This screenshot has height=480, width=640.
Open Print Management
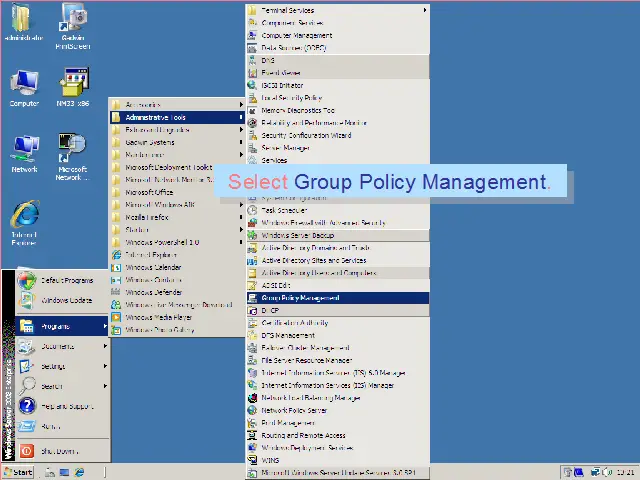click(x=338, y=423)
